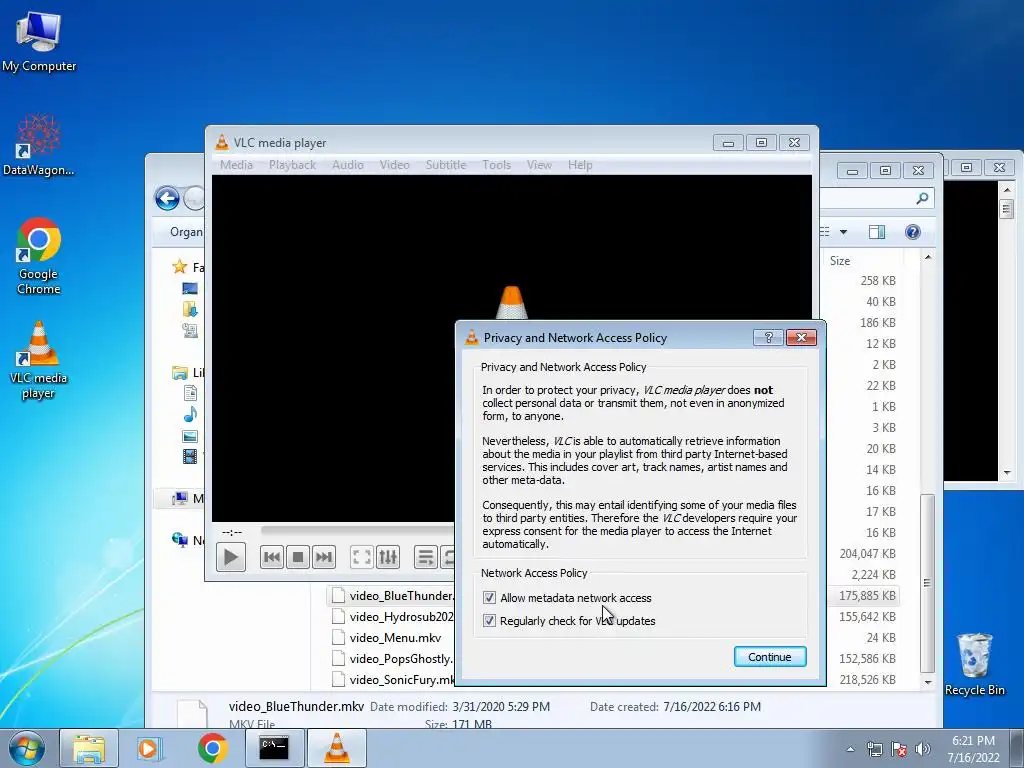Open the VLC Subtitle menu

(445, 165)
